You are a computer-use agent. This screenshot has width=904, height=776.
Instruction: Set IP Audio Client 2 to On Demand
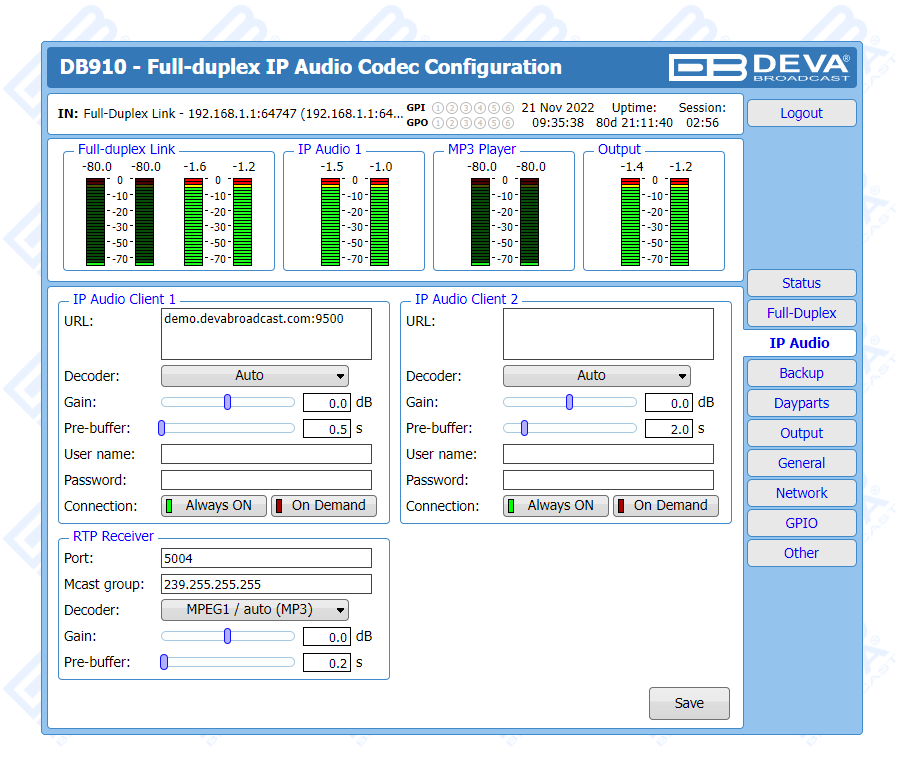pos(666,506)
